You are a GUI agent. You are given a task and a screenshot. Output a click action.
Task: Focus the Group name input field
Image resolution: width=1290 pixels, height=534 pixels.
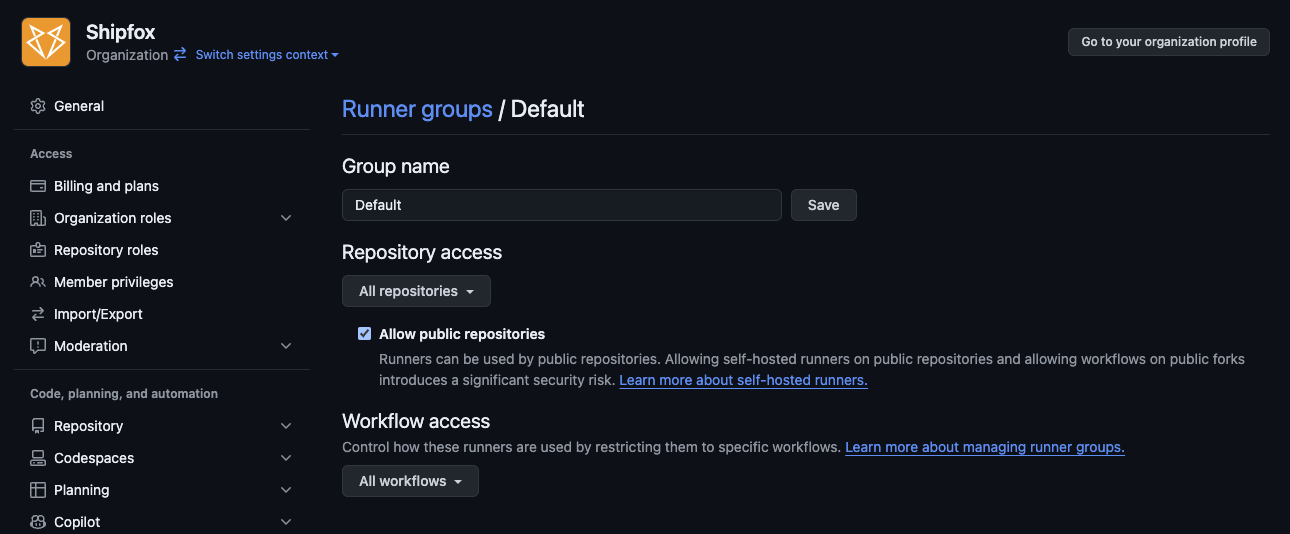[x=562, y=205]
